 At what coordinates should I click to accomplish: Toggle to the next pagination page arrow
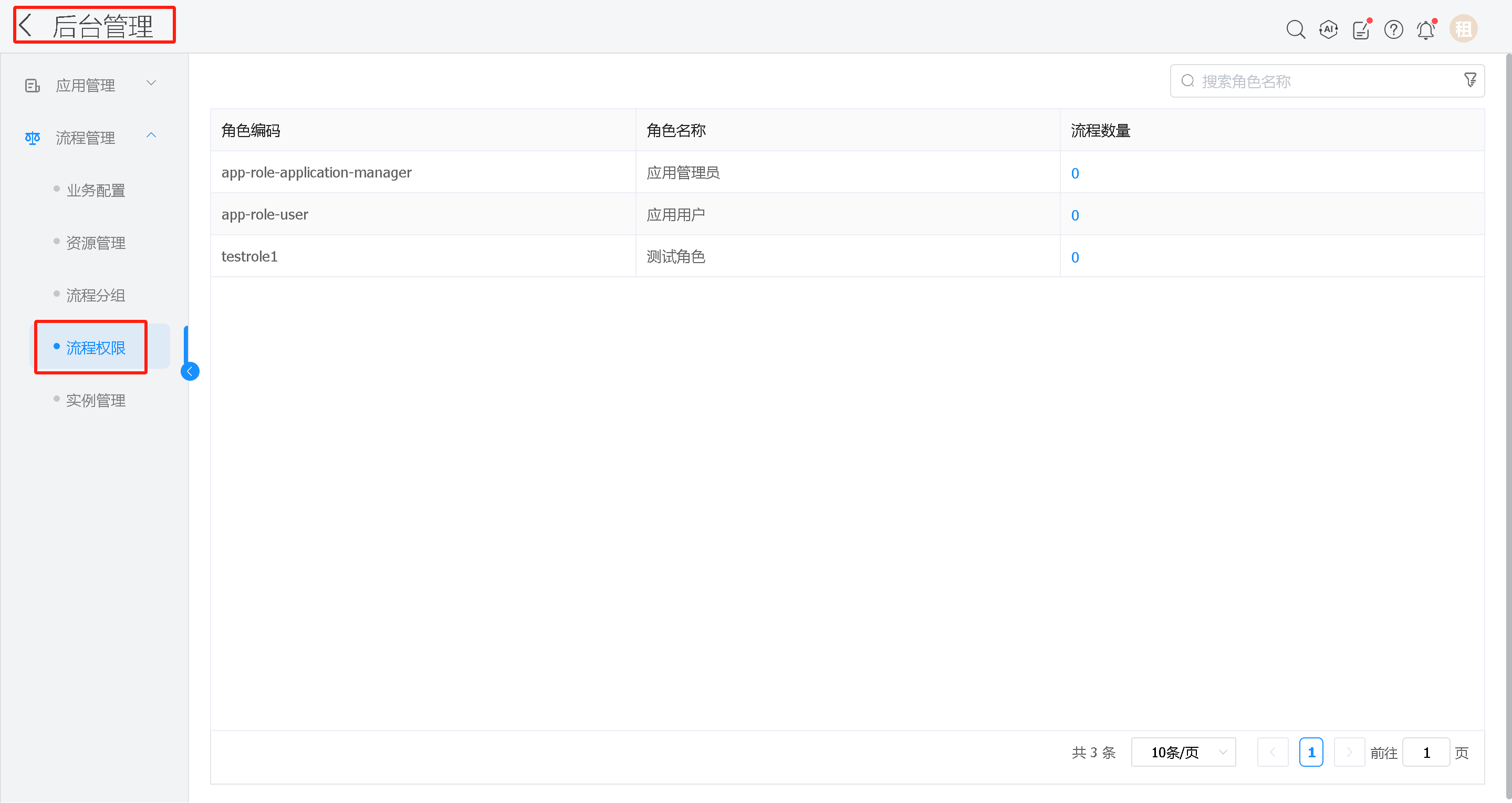coord(1349,752)
